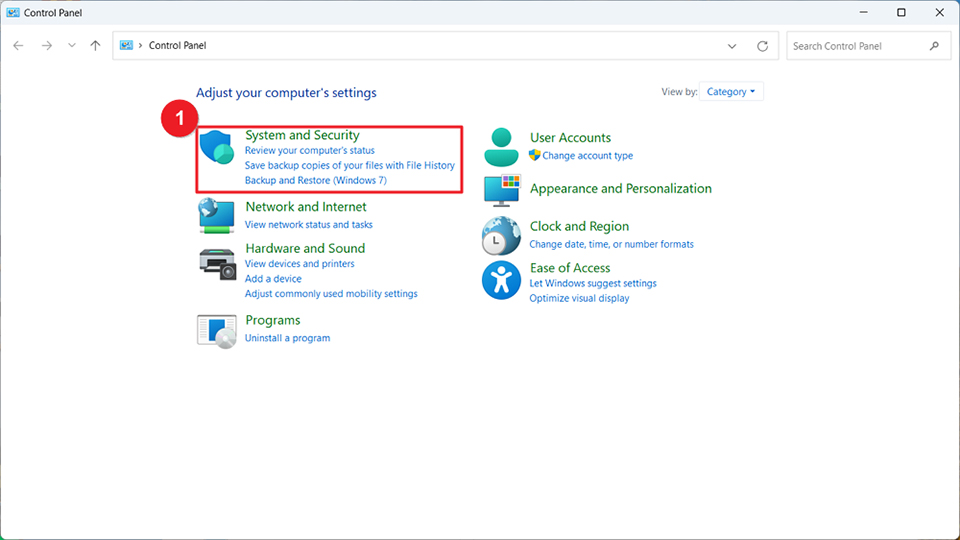Viewport: 960px width, 540px height.
Task: Click the Programs category icon
Action: pos(216,329)
